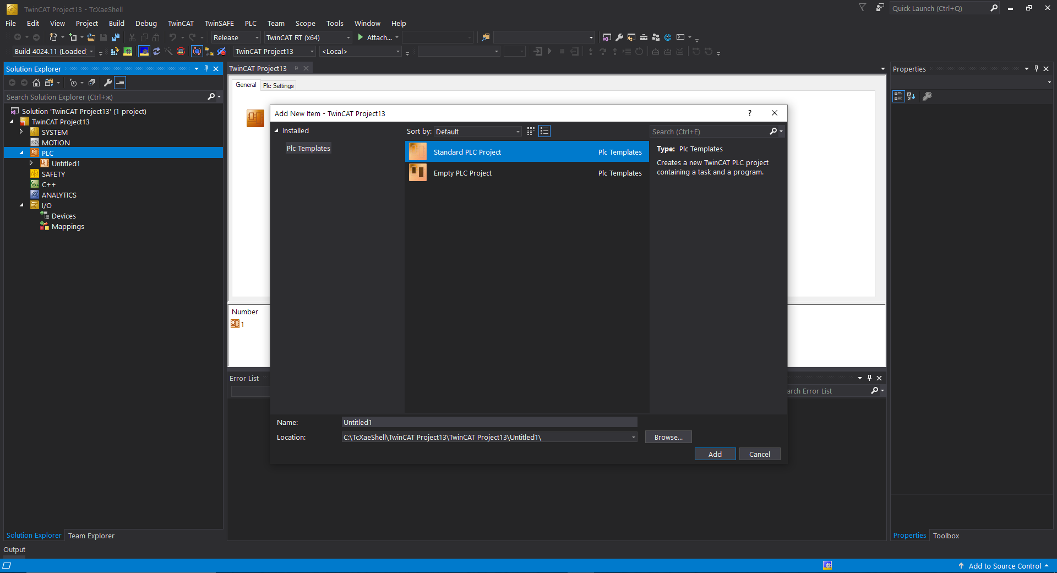Click the Alphabetical sort icon in Properties panel
1057x573 pixels.
(911, 96)
